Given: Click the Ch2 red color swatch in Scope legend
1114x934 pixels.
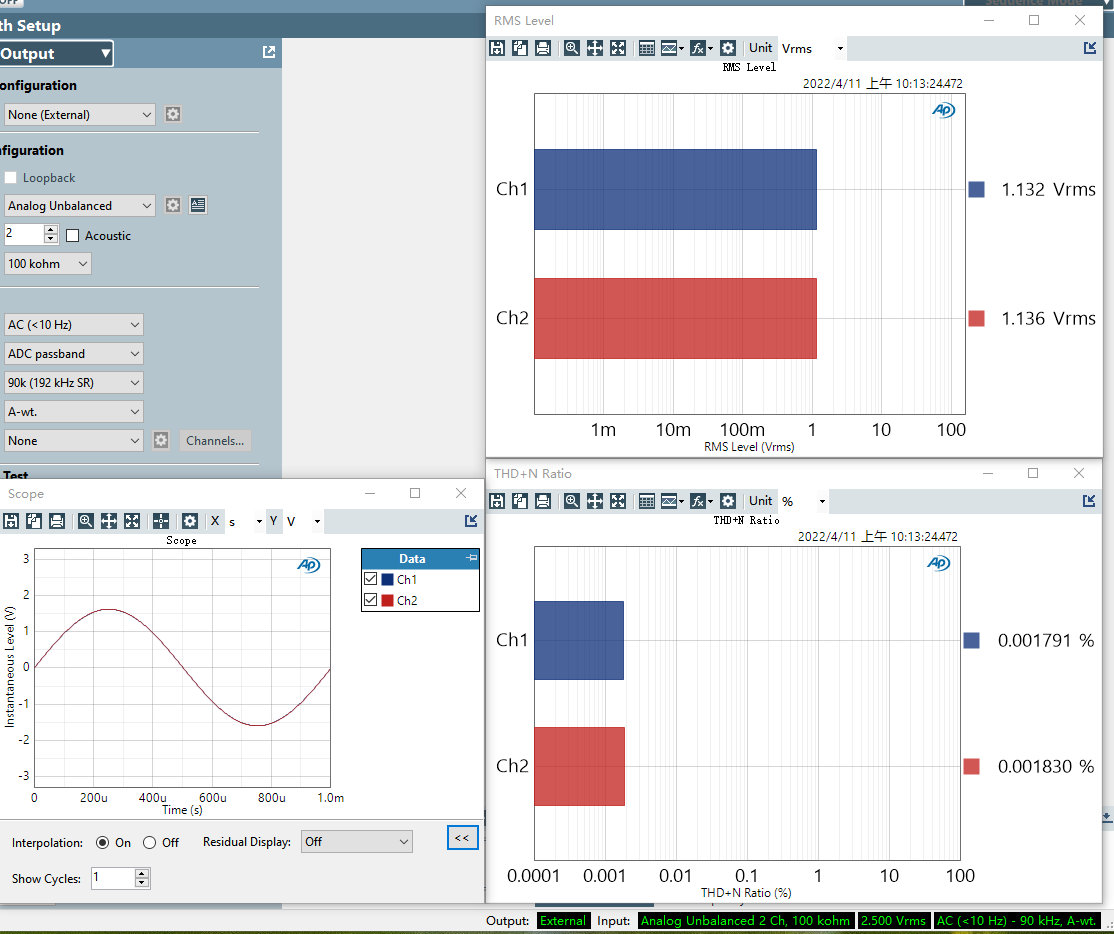Looking at the screenshot, I should click(387, 600).
